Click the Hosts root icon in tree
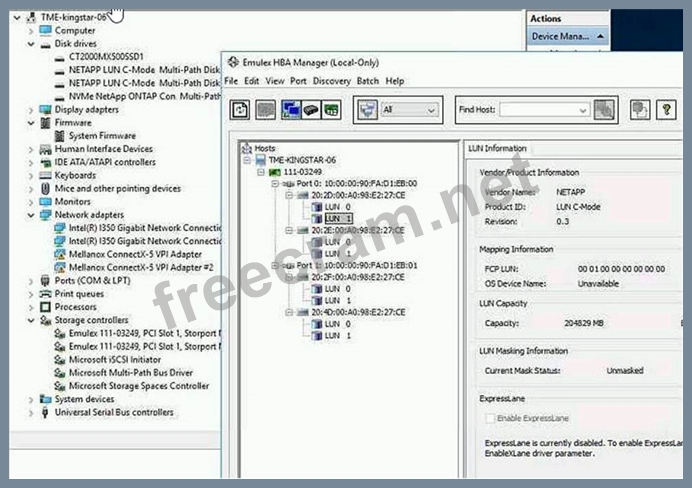Image resolution: width=692 pixels, height=488 pixels. pyautogui.click(x=247, y=148)
